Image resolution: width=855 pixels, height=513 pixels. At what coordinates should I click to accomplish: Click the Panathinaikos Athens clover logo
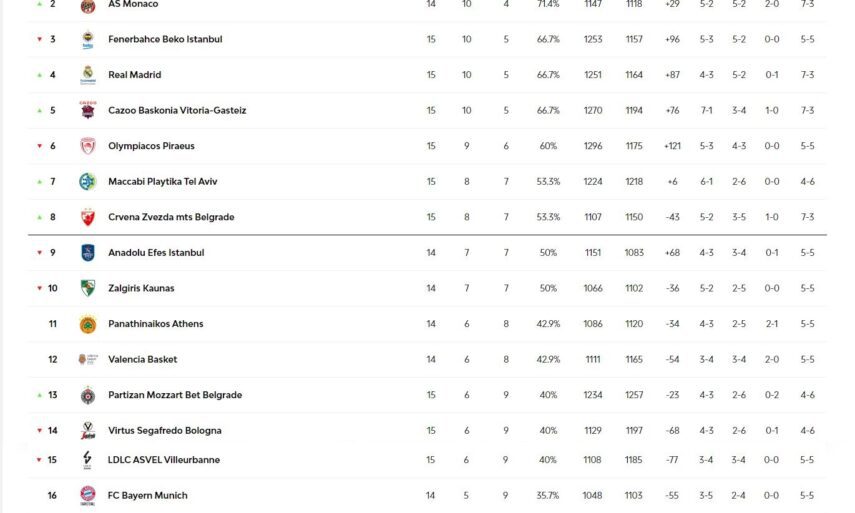click(88, 324)
